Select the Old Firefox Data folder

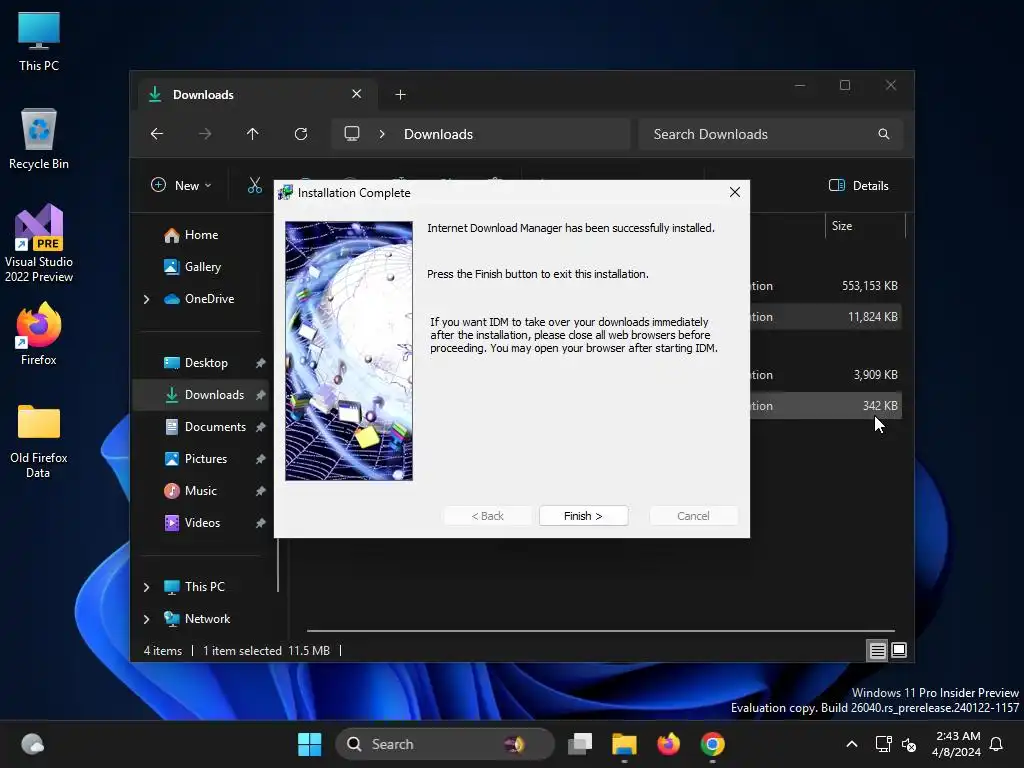[x=39, y=441]
